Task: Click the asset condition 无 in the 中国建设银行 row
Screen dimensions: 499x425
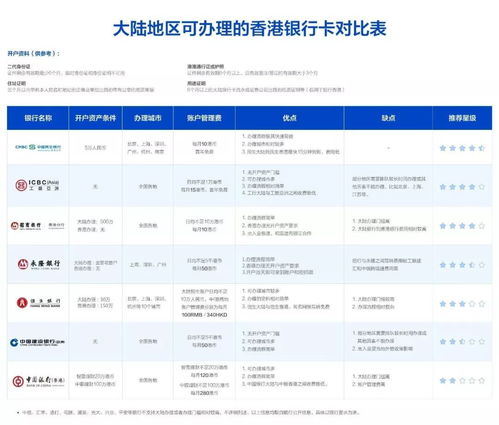Action: coord(95,341)
